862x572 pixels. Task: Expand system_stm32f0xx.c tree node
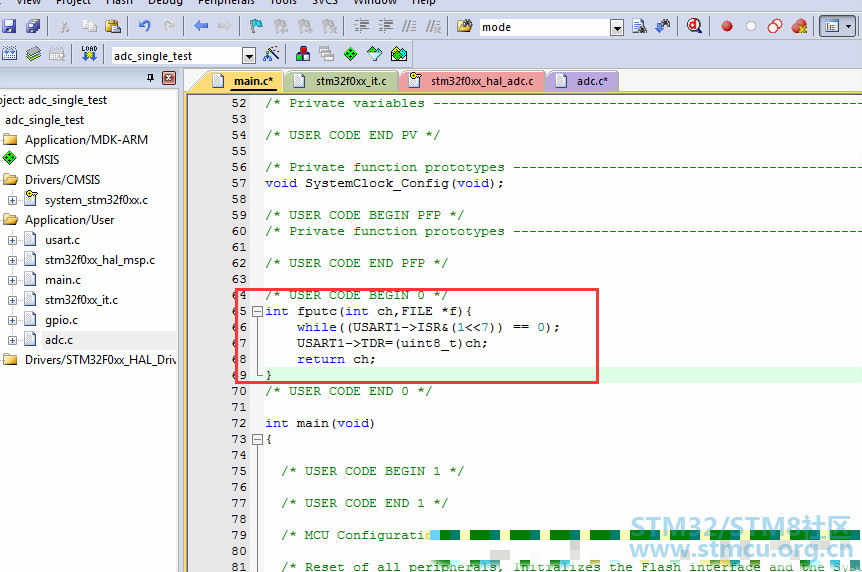(x=12, y=200)
